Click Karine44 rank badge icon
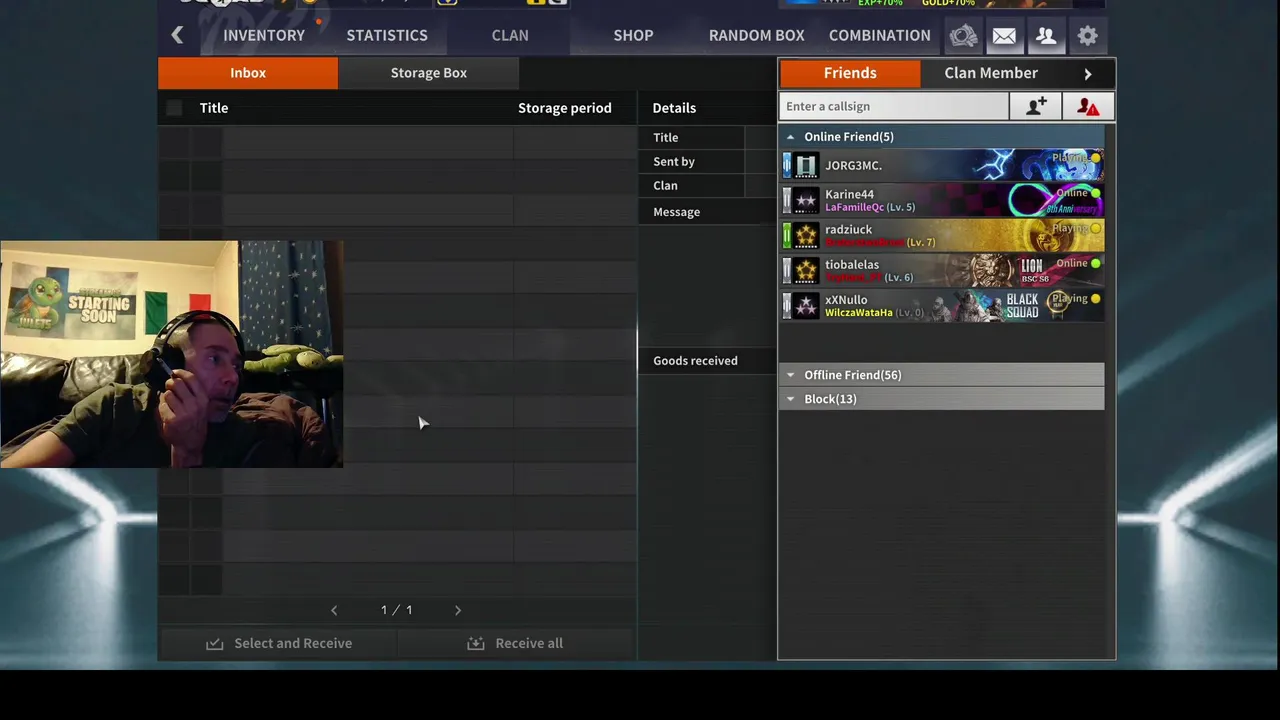Viewport: 1280px width, 720px height. tap(806, 201)
